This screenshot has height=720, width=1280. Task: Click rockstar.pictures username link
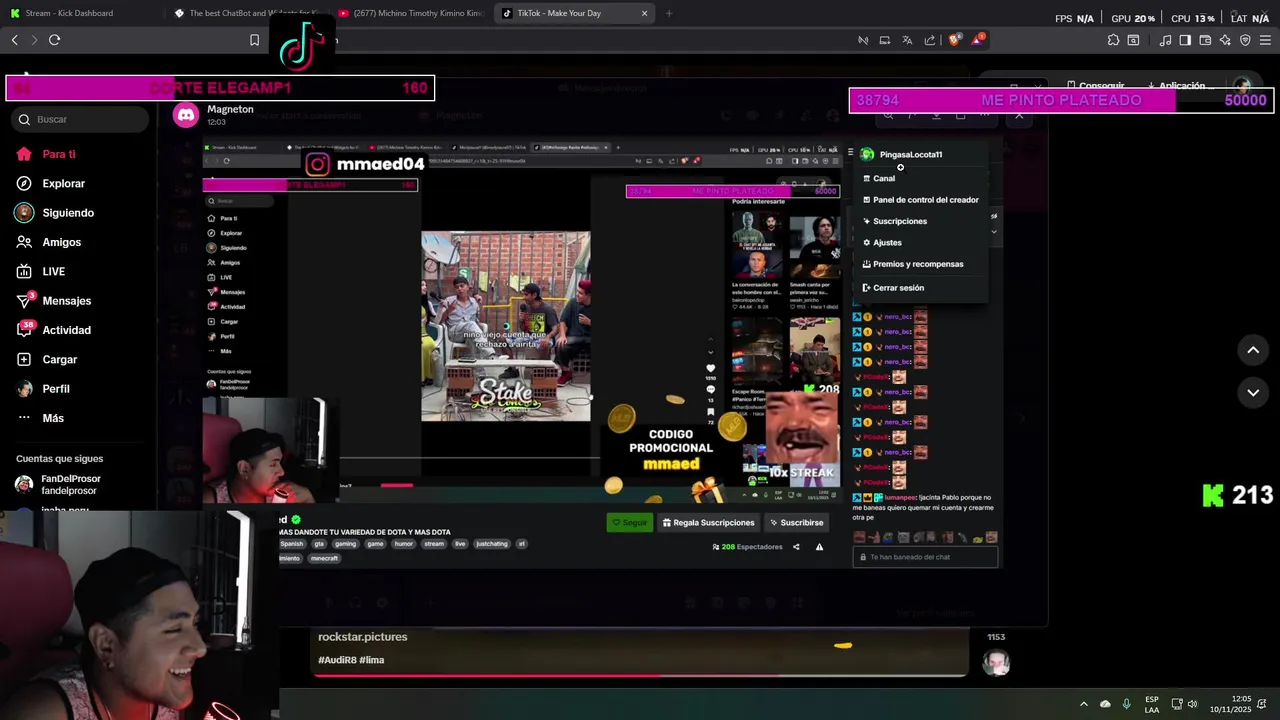[362, 637]
